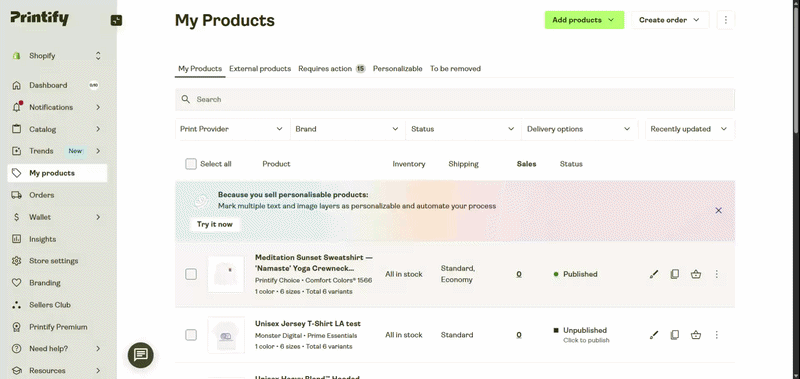Click sales count of Meditation Sunset Sweatshirt
Image resolution: width=800 pixels, height=379 pixels.
[x=519, y=274]
